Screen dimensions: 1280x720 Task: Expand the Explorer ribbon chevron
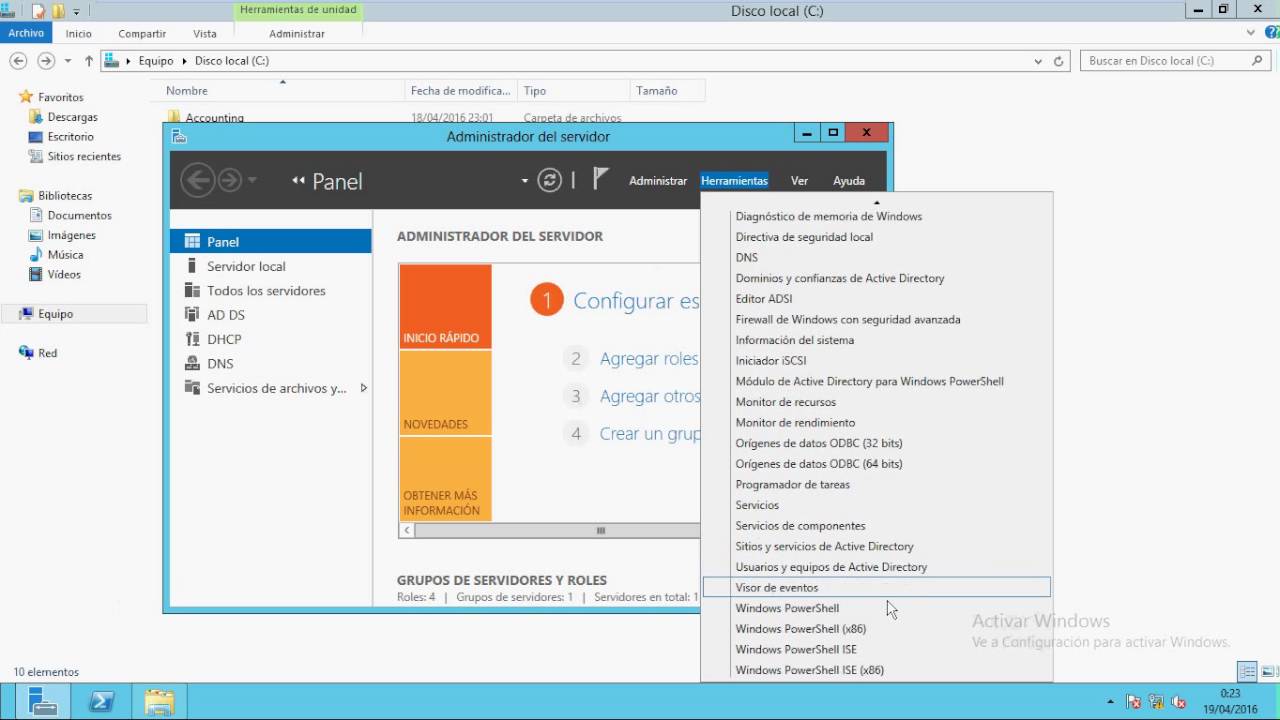pos(1250,33)
